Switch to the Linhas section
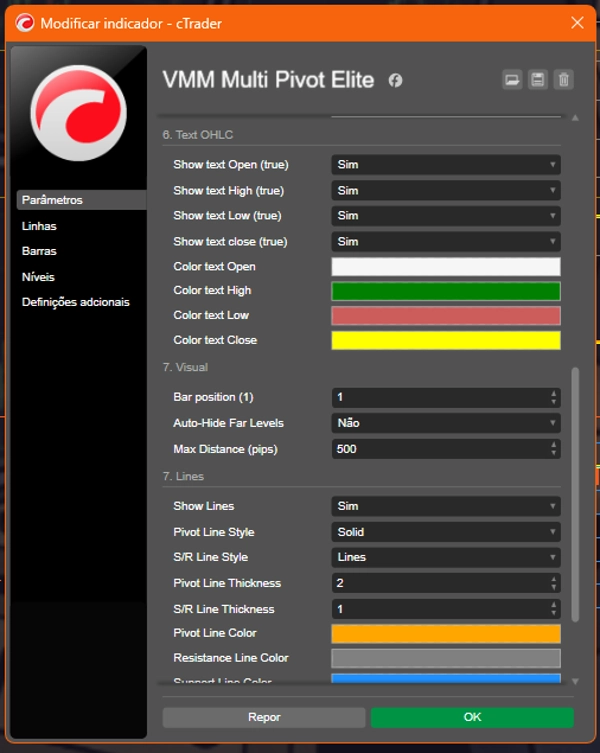The image size is (600, 753). coord(39,226)
